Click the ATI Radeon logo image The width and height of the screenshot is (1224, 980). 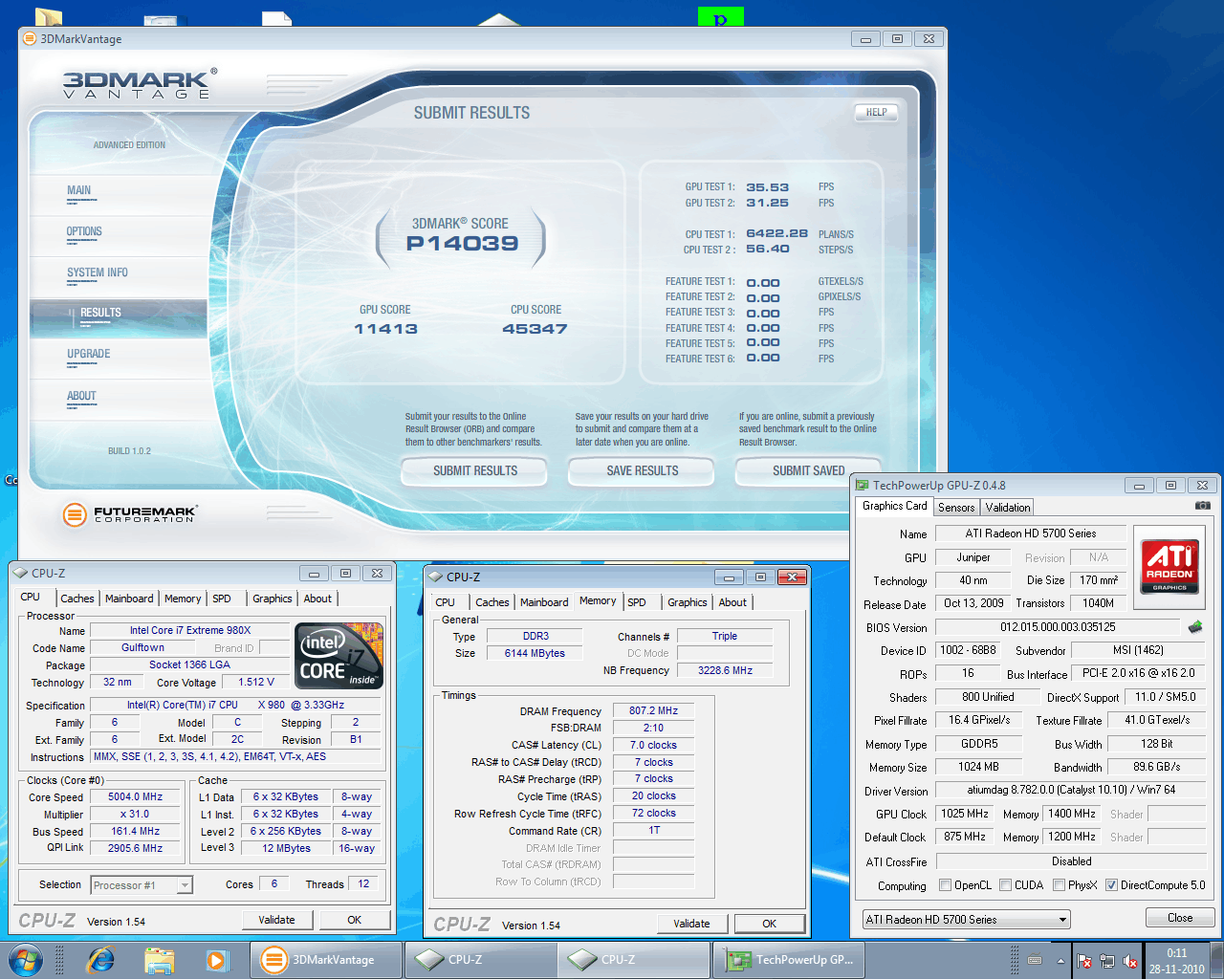1169,567
